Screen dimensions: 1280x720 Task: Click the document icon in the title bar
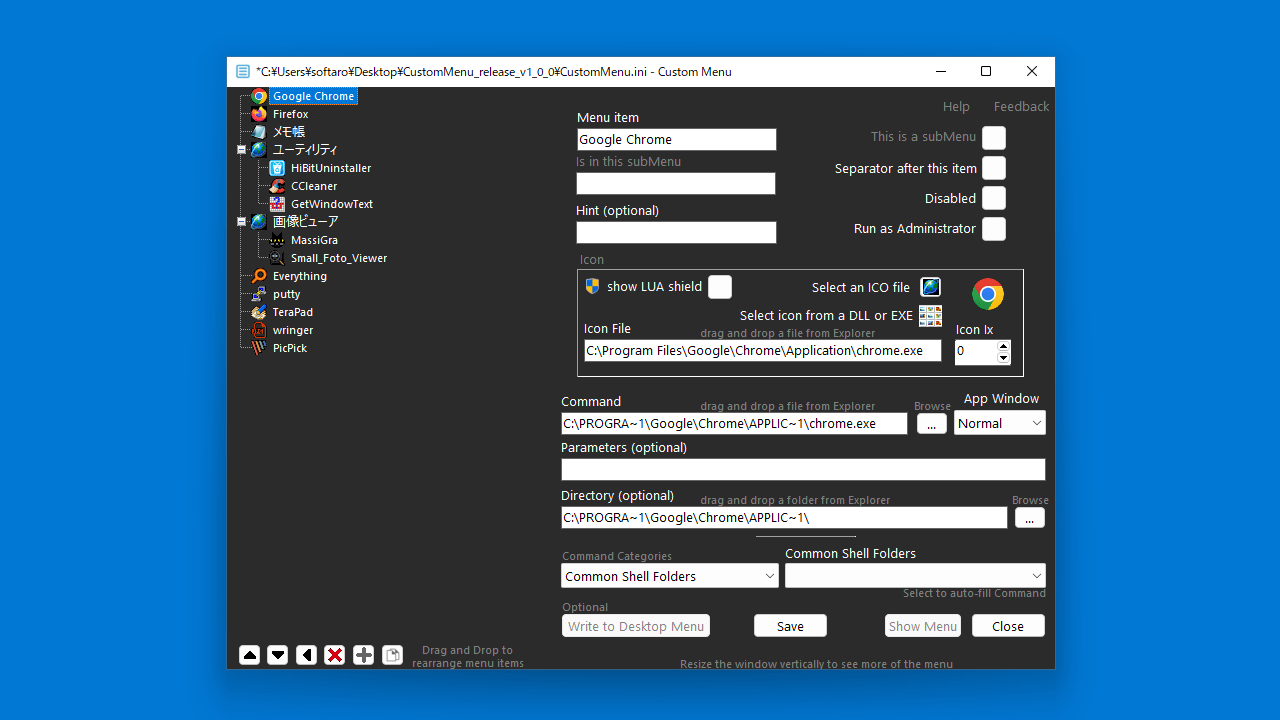[x=243, y=72]
